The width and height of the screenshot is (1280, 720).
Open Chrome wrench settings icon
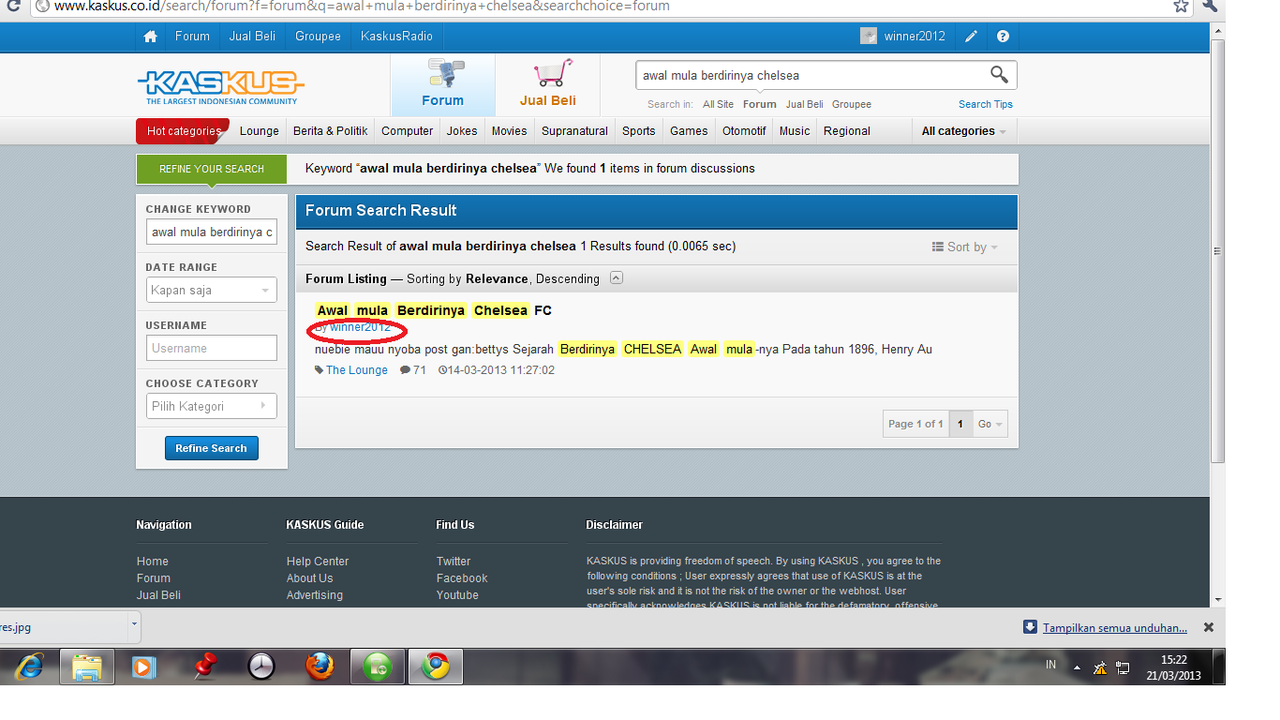[1210, 6]
